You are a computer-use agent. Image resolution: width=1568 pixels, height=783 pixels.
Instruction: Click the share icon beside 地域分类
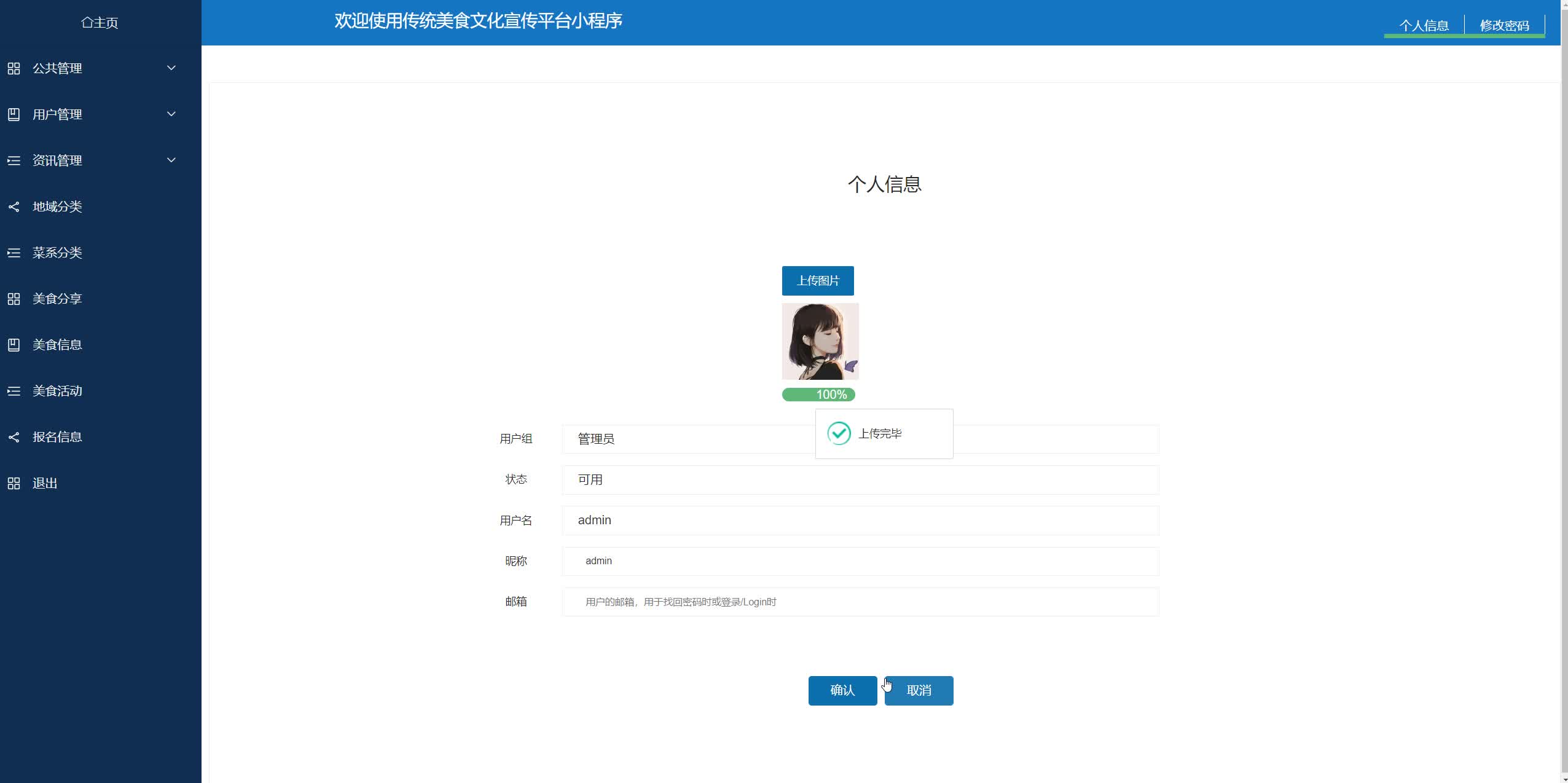coord(14,207)
